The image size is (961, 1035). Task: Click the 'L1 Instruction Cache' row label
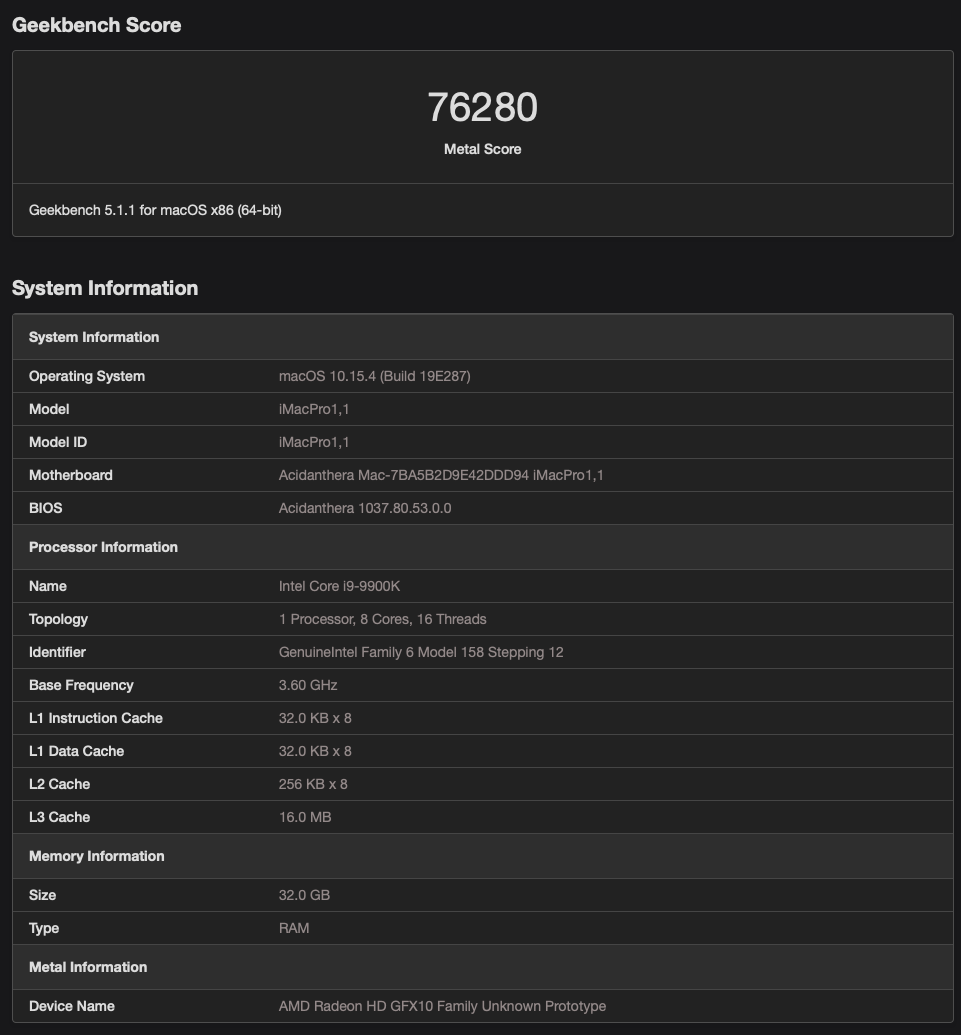96,718
